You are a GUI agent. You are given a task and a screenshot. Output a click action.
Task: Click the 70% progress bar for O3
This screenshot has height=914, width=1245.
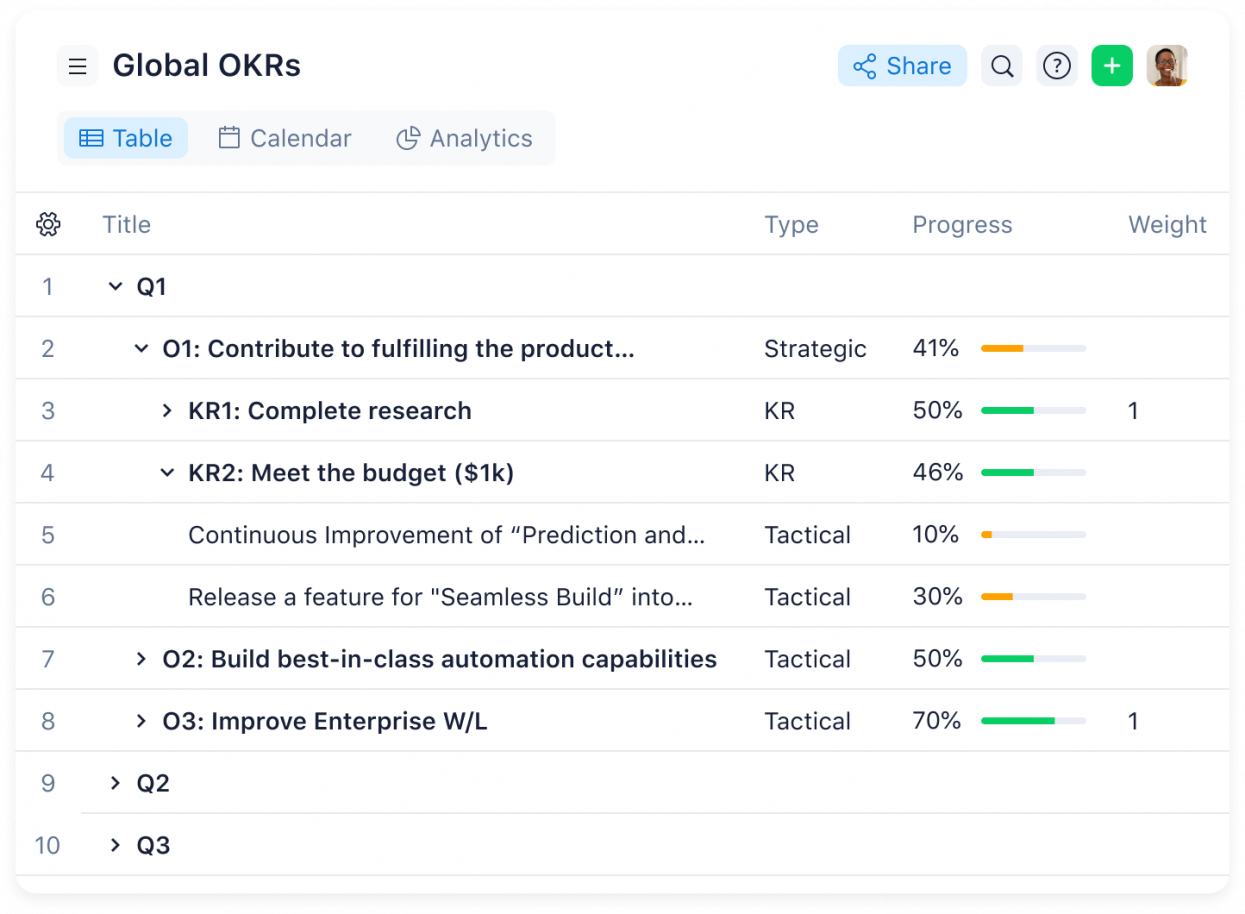(x=1033, y=721)
